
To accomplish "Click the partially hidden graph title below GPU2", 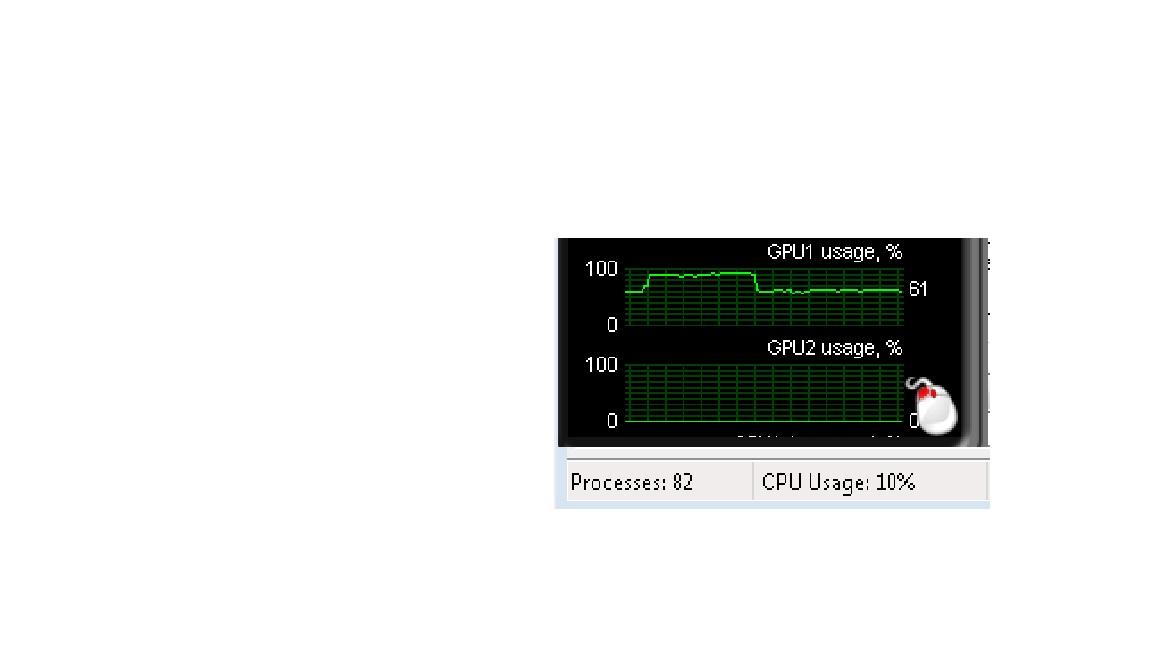I will click(x=817, y=439).
